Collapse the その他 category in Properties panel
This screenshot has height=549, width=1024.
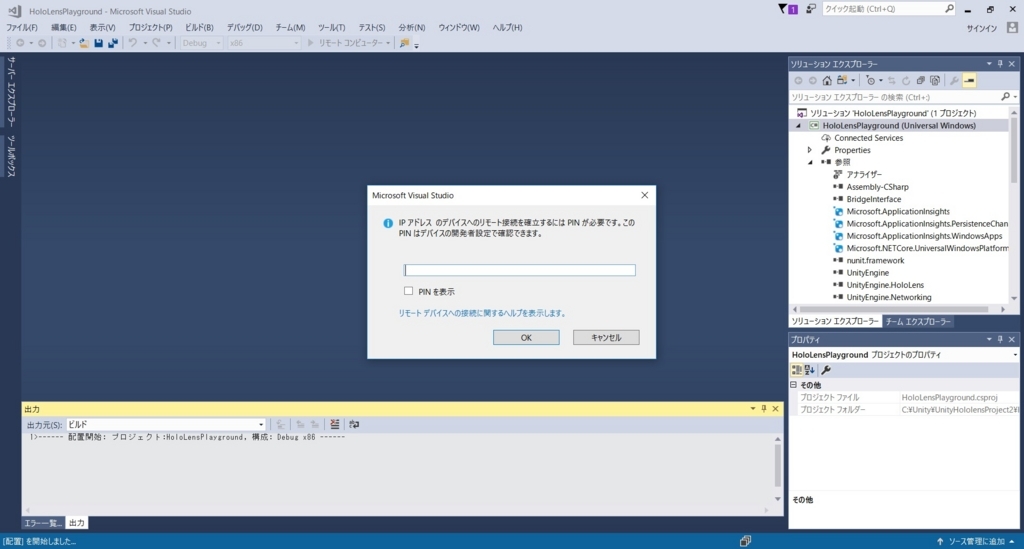(x=793, y=385)
